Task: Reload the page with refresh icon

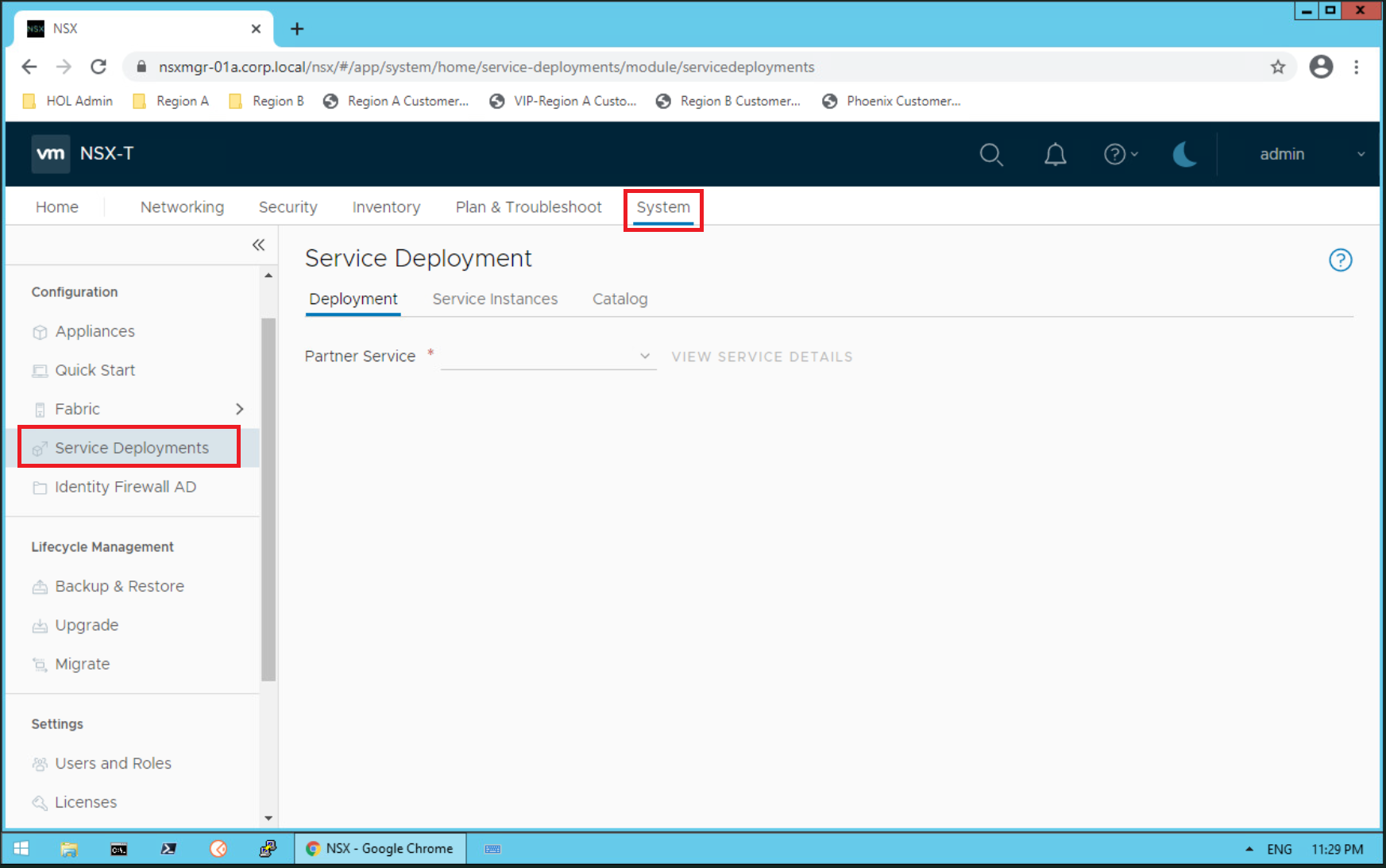Action: click(x=98, y=67)
